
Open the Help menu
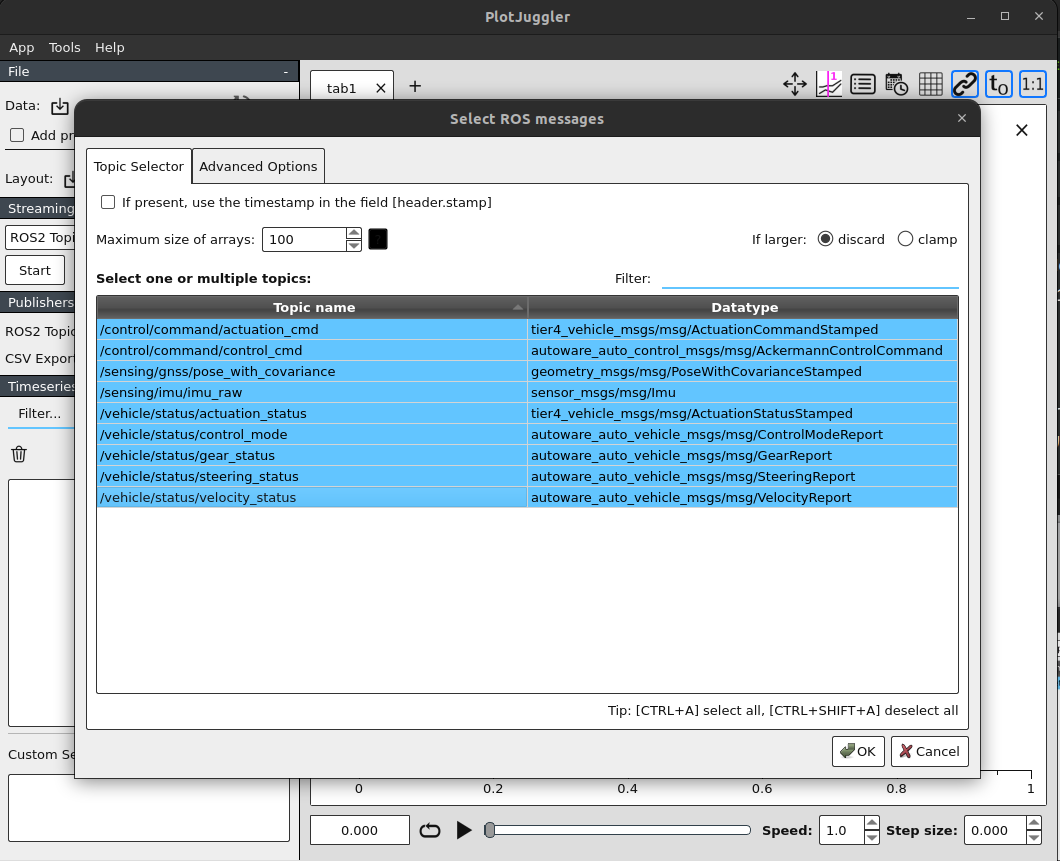point(110,47)
